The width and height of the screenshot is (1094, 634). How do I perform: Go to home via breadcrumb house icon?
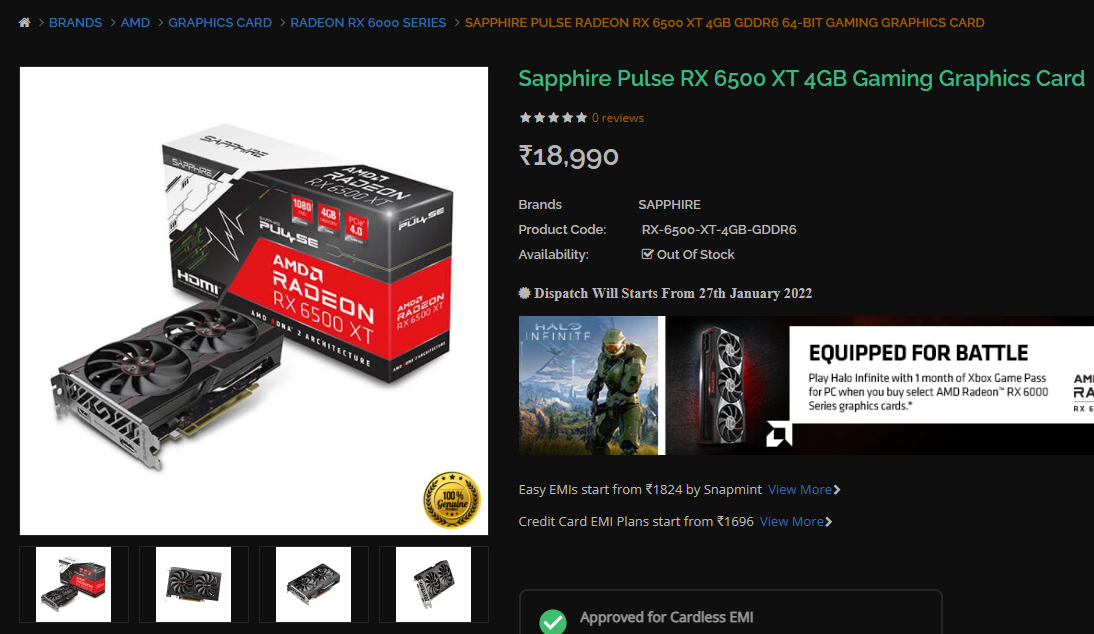click(x=24, y=22)
